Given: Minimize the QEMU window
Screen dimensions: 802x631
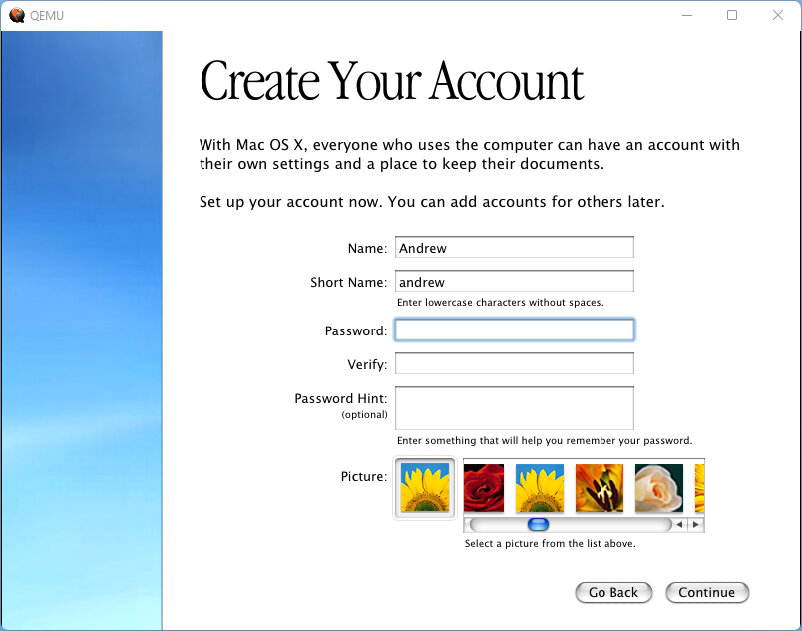Looking at the screenshot, I should 686,15.
